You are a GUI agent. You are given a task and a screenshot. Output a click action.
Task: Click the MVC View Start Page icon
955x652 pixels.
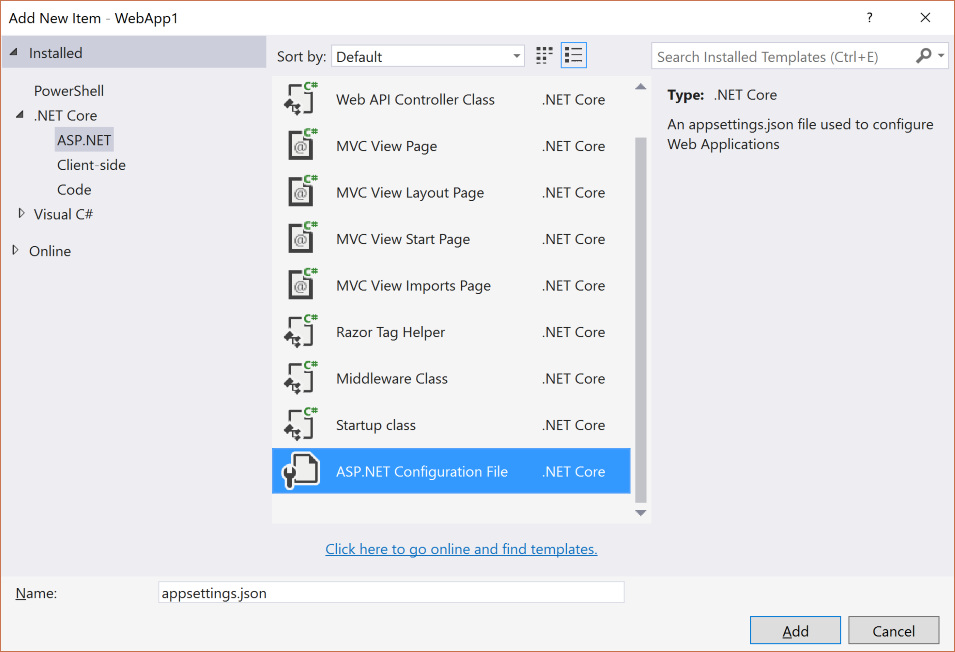[301, 239]
